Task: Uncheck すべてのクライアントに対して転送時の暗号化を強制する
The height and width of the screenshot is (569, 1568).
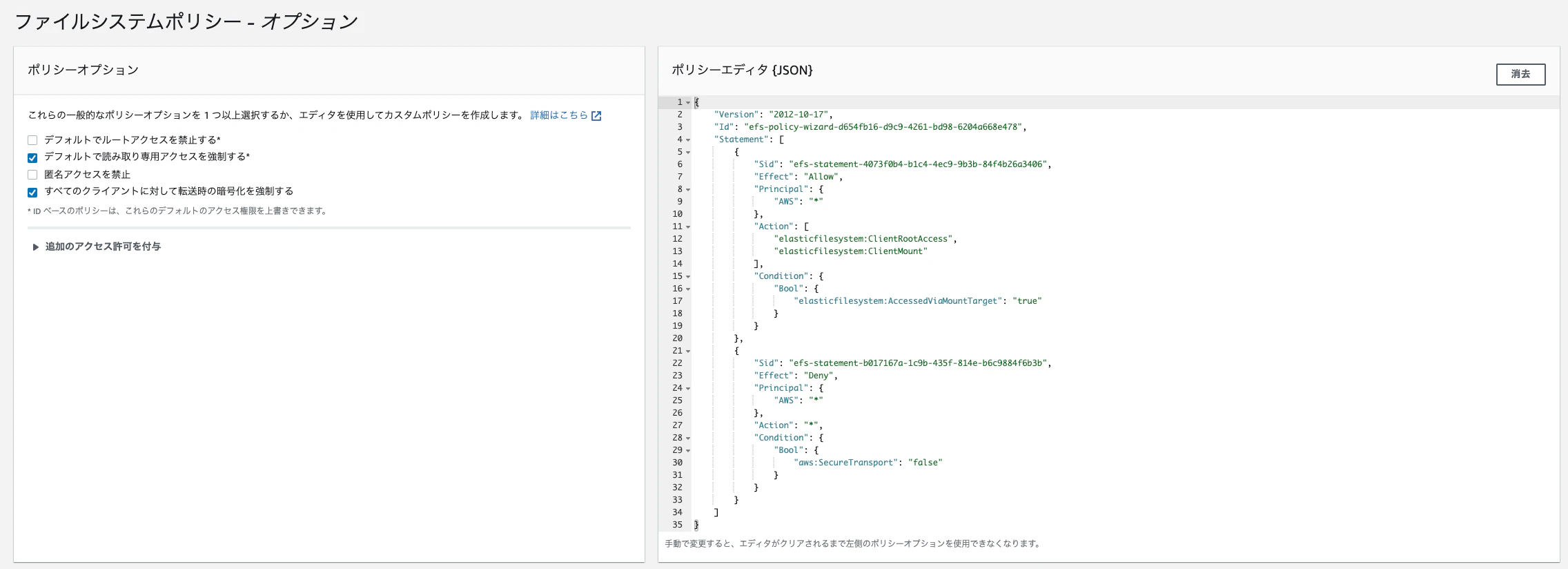Action: (32, 192)
